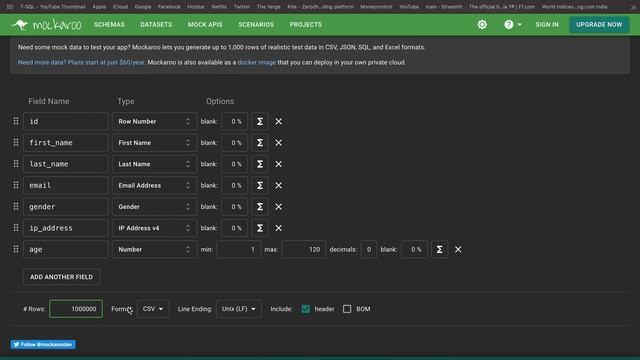640x360 pixels.
Task: Click the formula sigma for last_name field
Action: [x=260, y=164]
